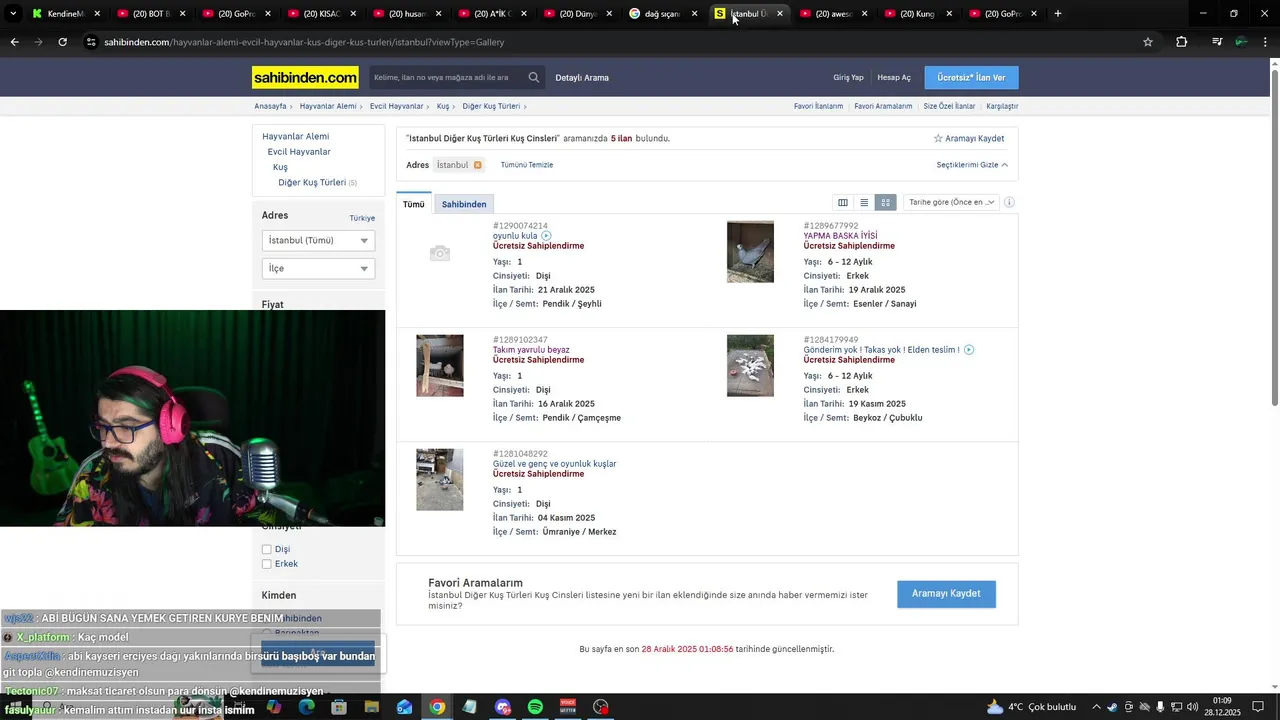
Task: Click Tümünü Temizle link
Action: [x=527, y=165]
